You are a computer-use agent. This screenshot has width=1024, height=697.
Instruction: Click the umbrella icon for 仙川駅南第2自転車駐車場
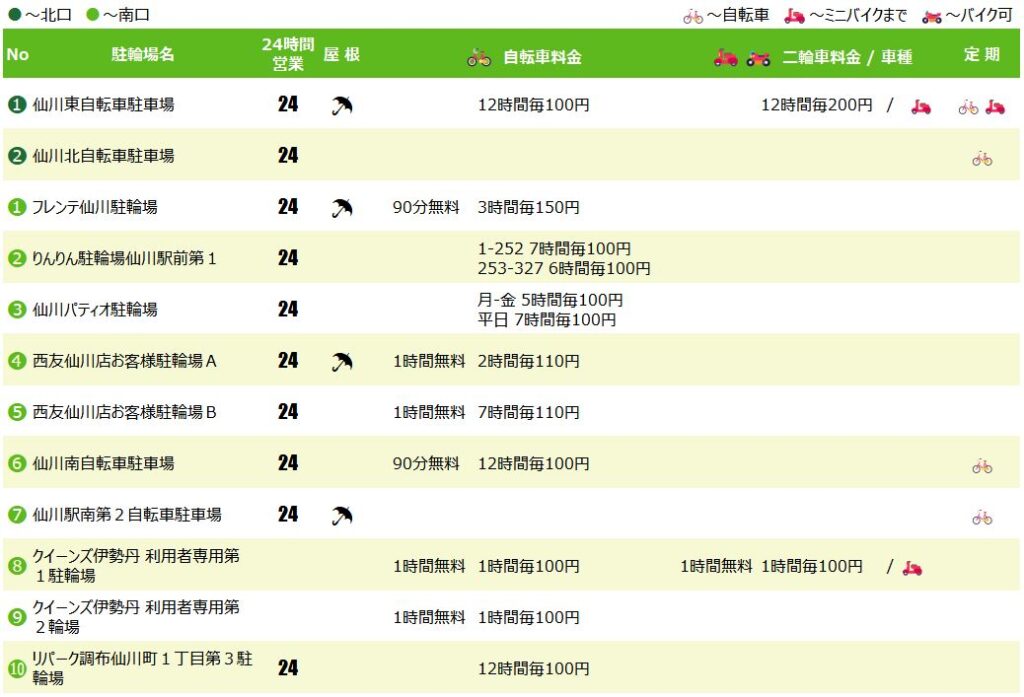[x=342, y=516]
